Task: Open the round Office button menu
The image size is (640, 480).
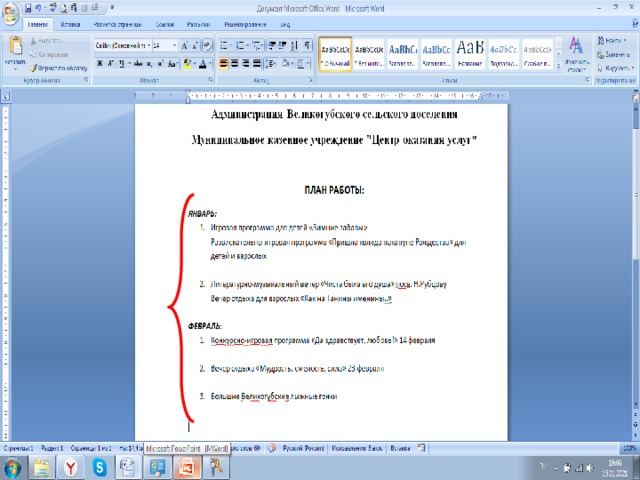Action: (9, 11)
